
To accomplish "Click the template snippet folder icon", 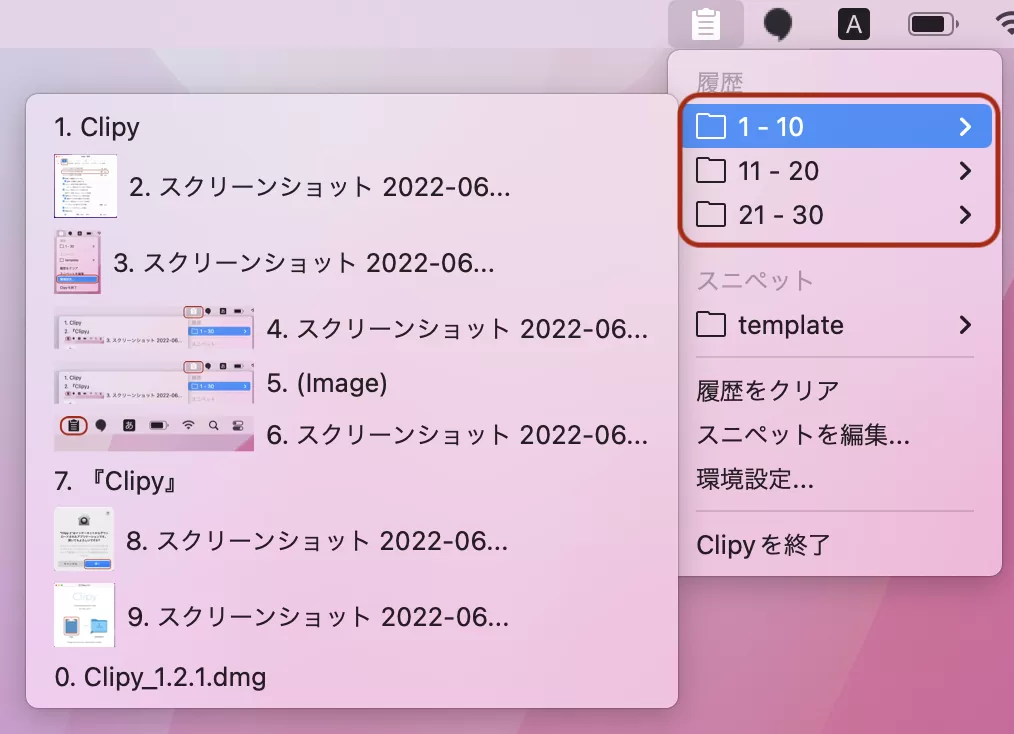I will click(711, 325).
